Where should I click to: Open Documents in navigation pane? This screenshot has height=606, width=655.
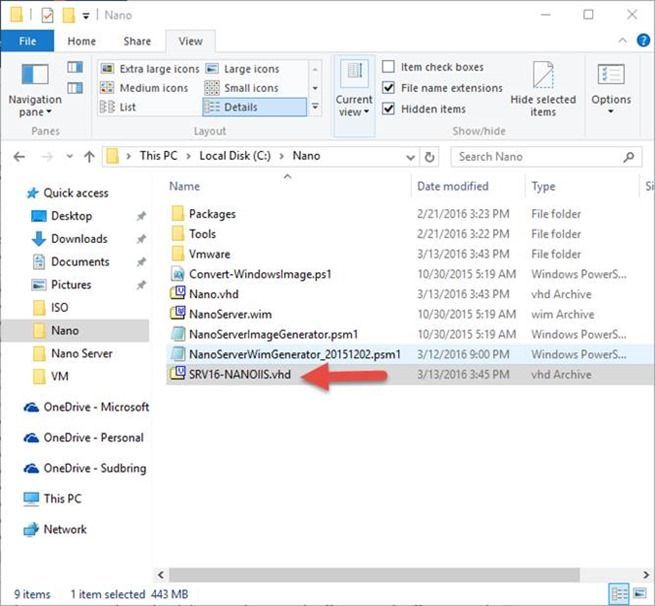[x=71, y=262]
